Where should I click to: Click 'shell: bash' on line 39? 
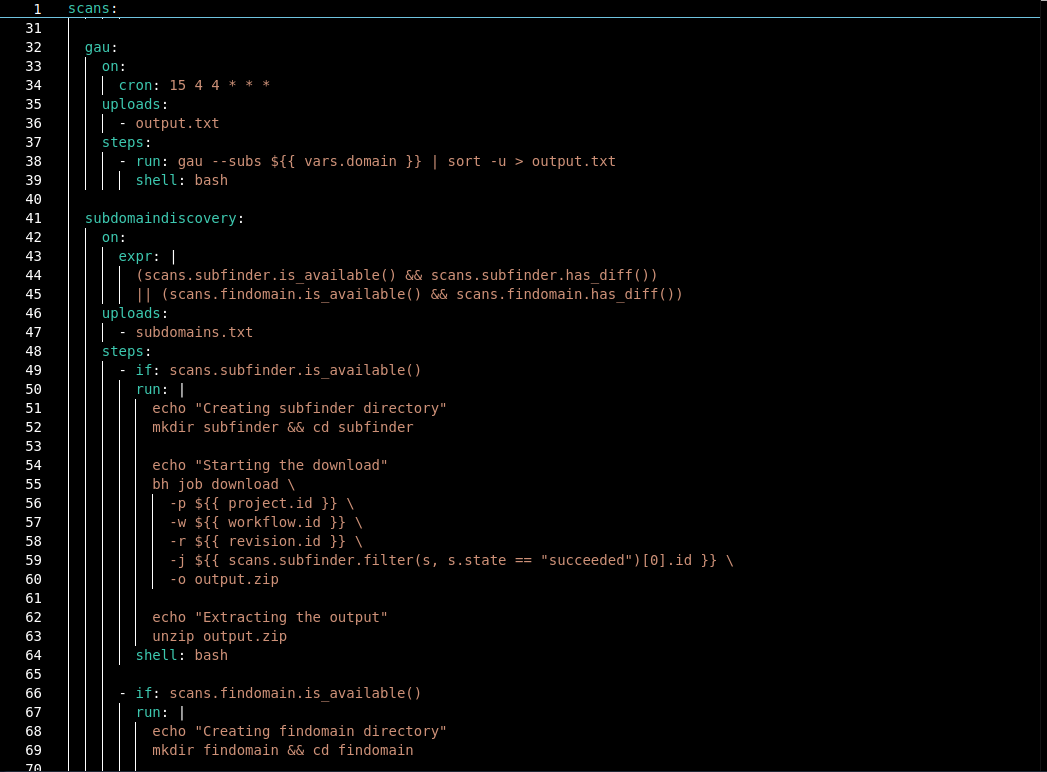pyautogui.click(x=182, y=180)
